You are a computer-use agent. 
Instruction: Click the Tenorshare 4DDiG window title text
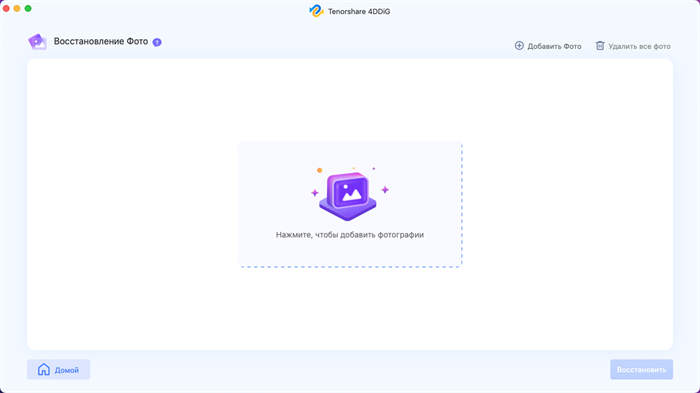[359, 12]
